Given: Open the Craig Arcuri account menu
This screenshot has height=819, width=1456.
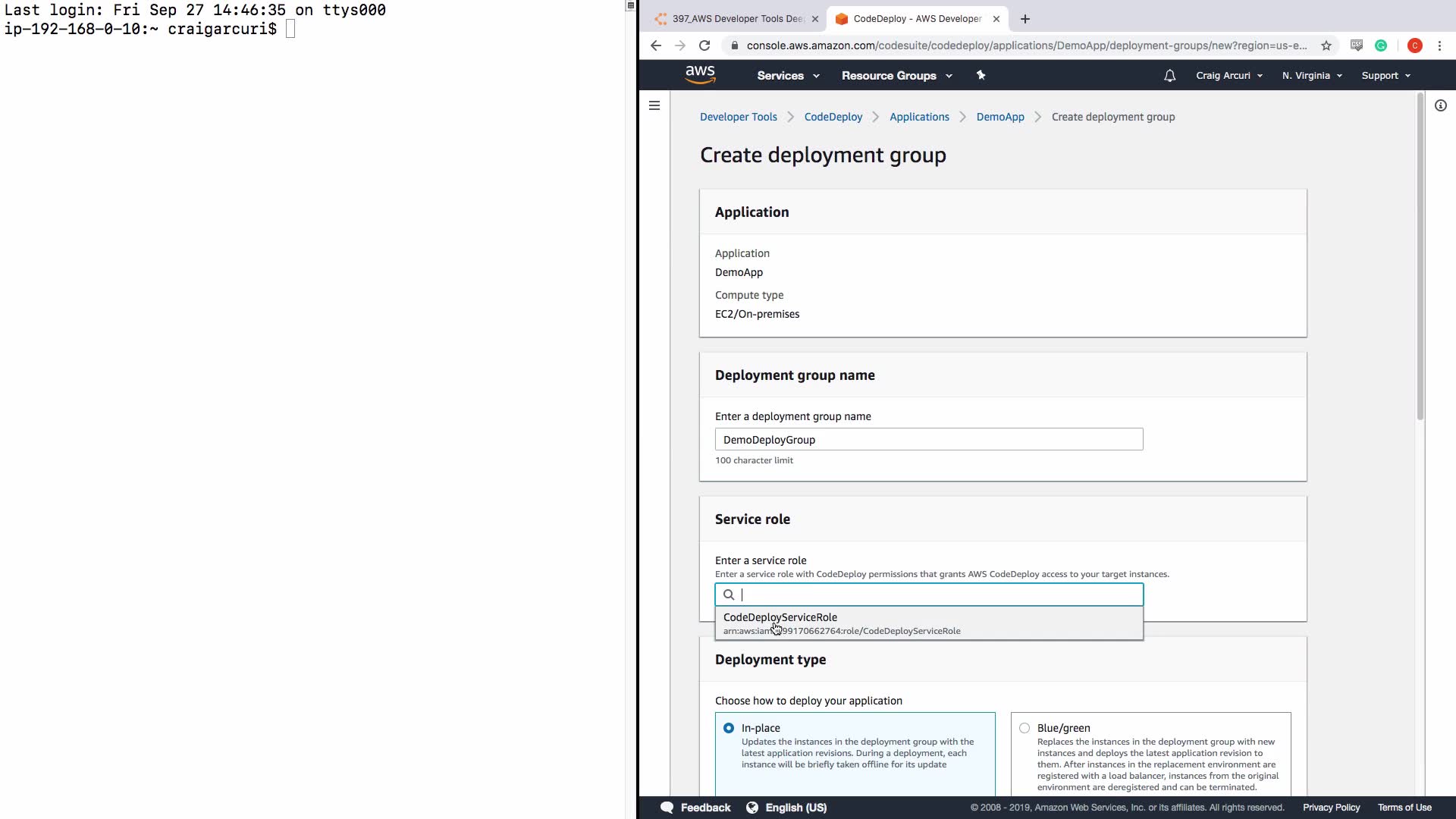Looking at the screenshot, I should [1228, 76].
